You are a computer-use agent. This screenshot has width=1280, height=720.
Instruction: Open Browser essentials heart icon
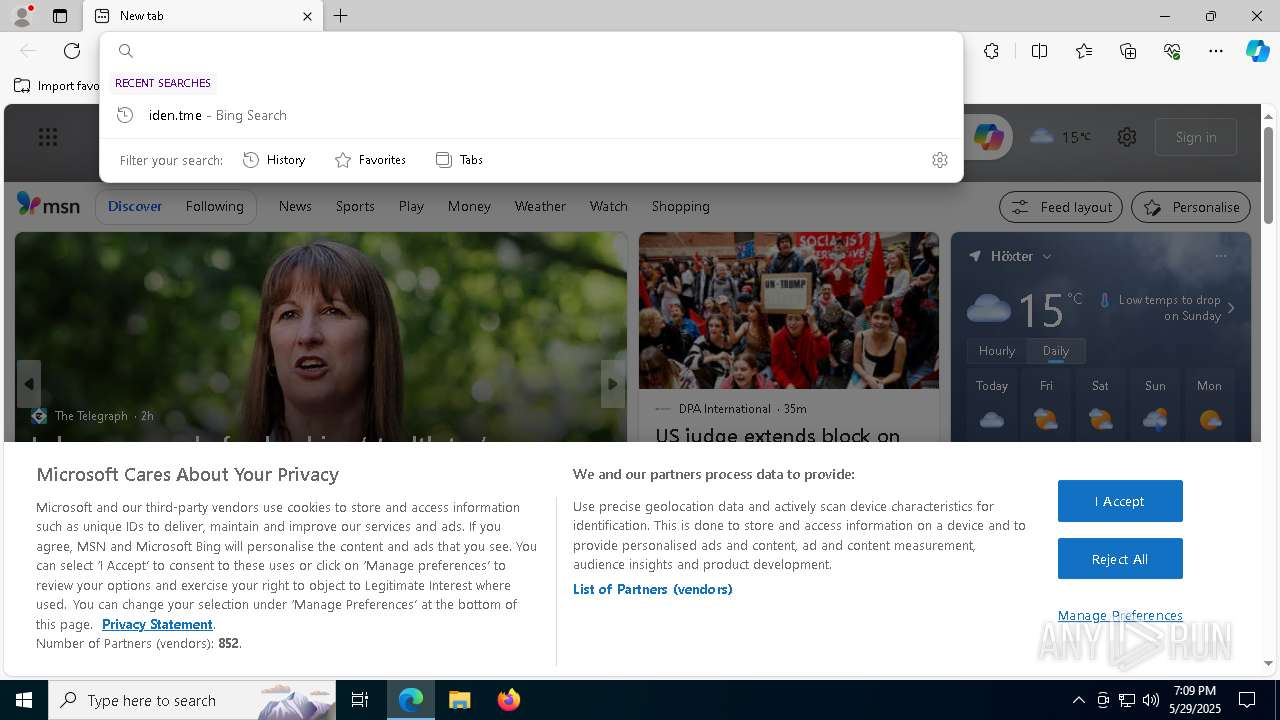[1172, 51]
